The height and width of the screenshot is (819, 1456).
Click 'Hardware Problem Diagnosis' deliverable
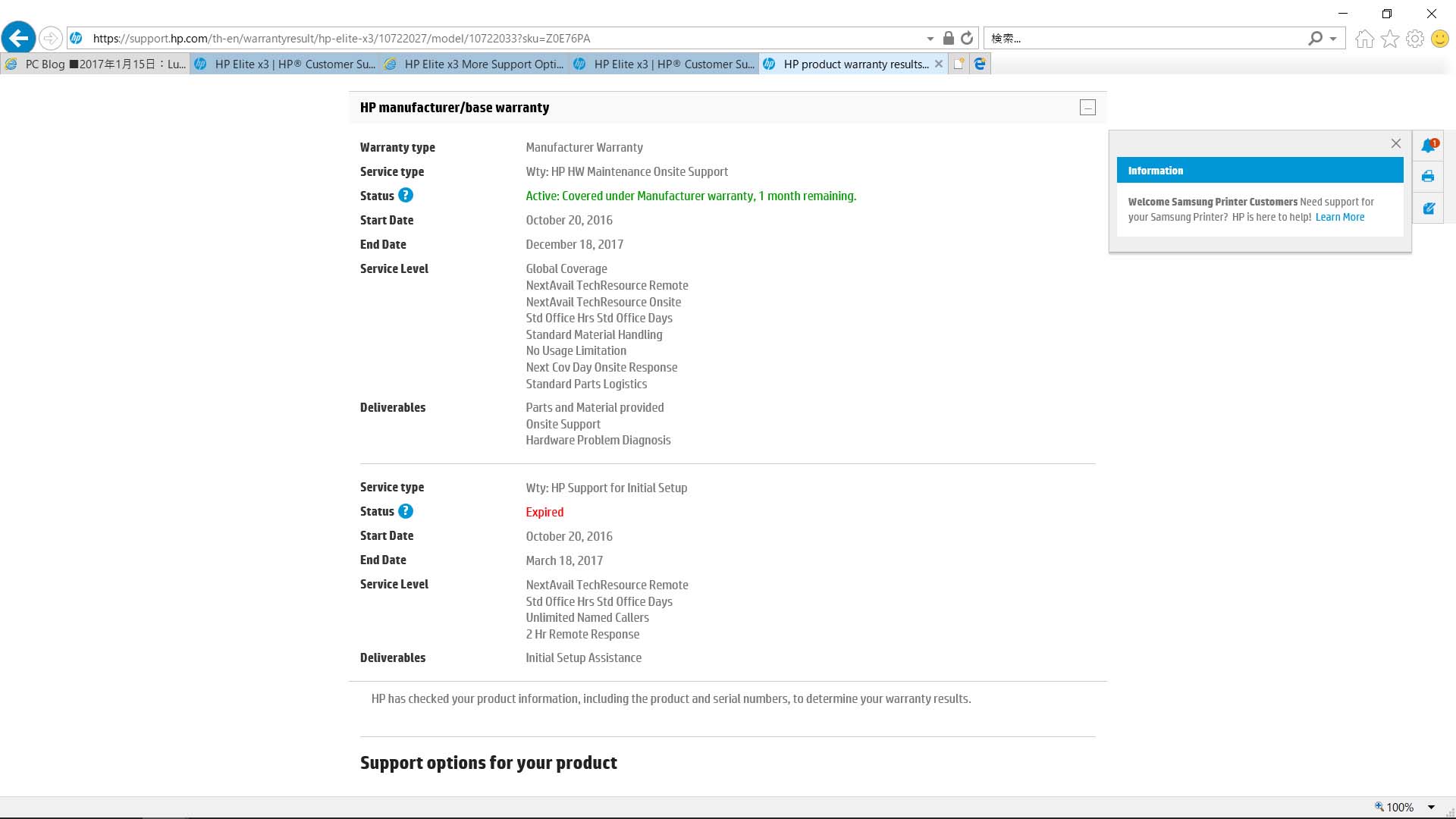click(598, 440)
